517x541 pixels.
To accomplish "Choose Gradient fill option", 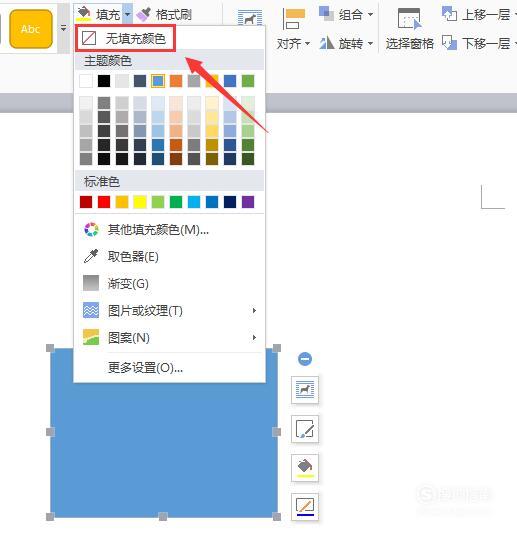I will [169, 284].
